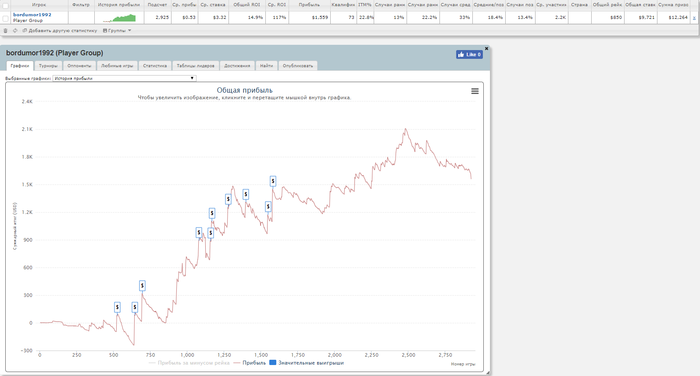Remove the row with the x link
The height and width of the screenshot is (376, 700).
coord(694,17)
